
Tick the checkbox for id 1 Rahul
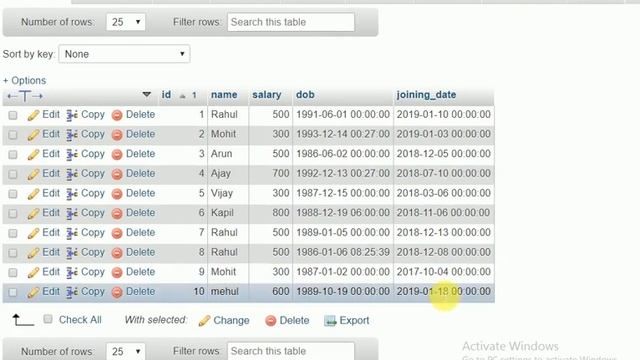point(13,115)
